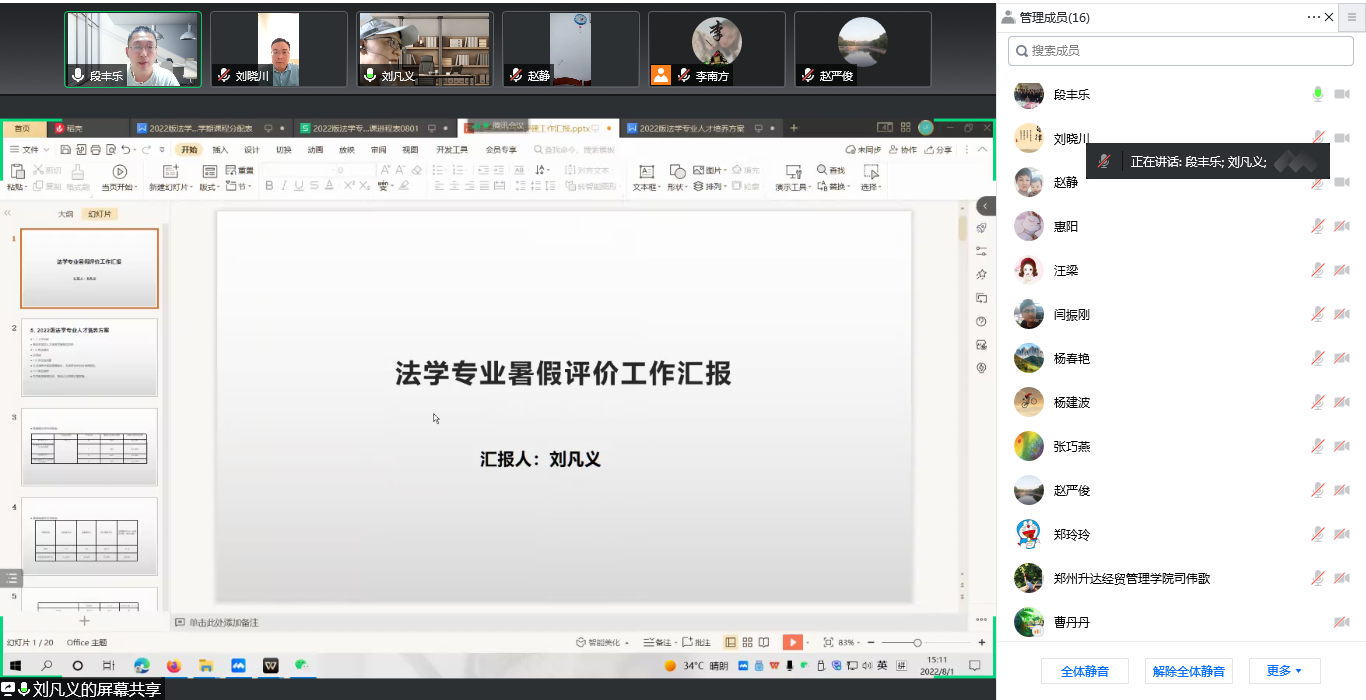
Task: Switch to slide sorter grid view icon
Action: click(x=747, y=642)
